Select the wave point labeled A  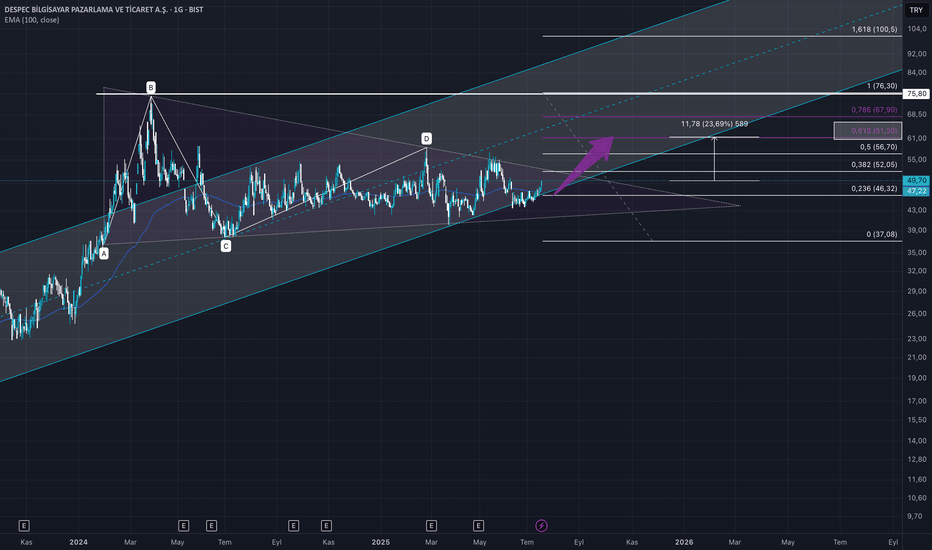pos(104,254)
